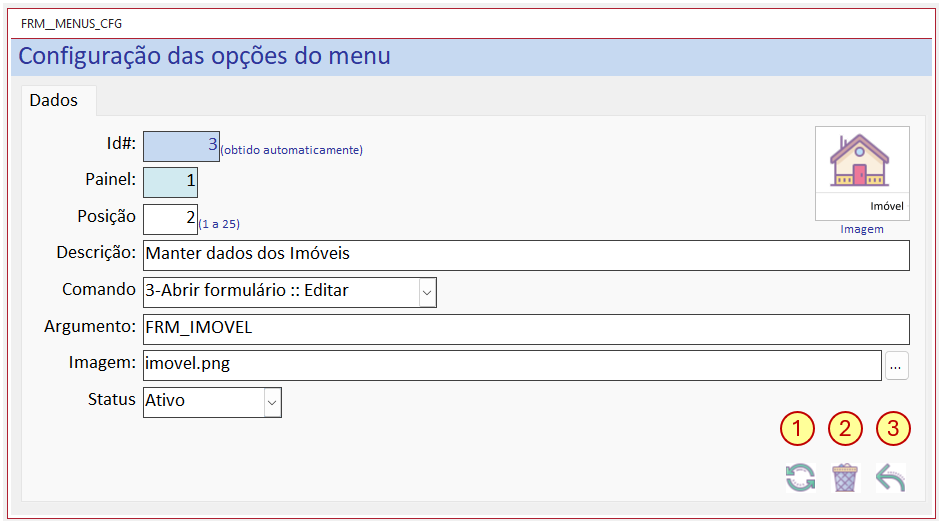This screenshot has height=521, width=941.
Task: Click the back arrow return icon
Action: [x=891, y=478]
